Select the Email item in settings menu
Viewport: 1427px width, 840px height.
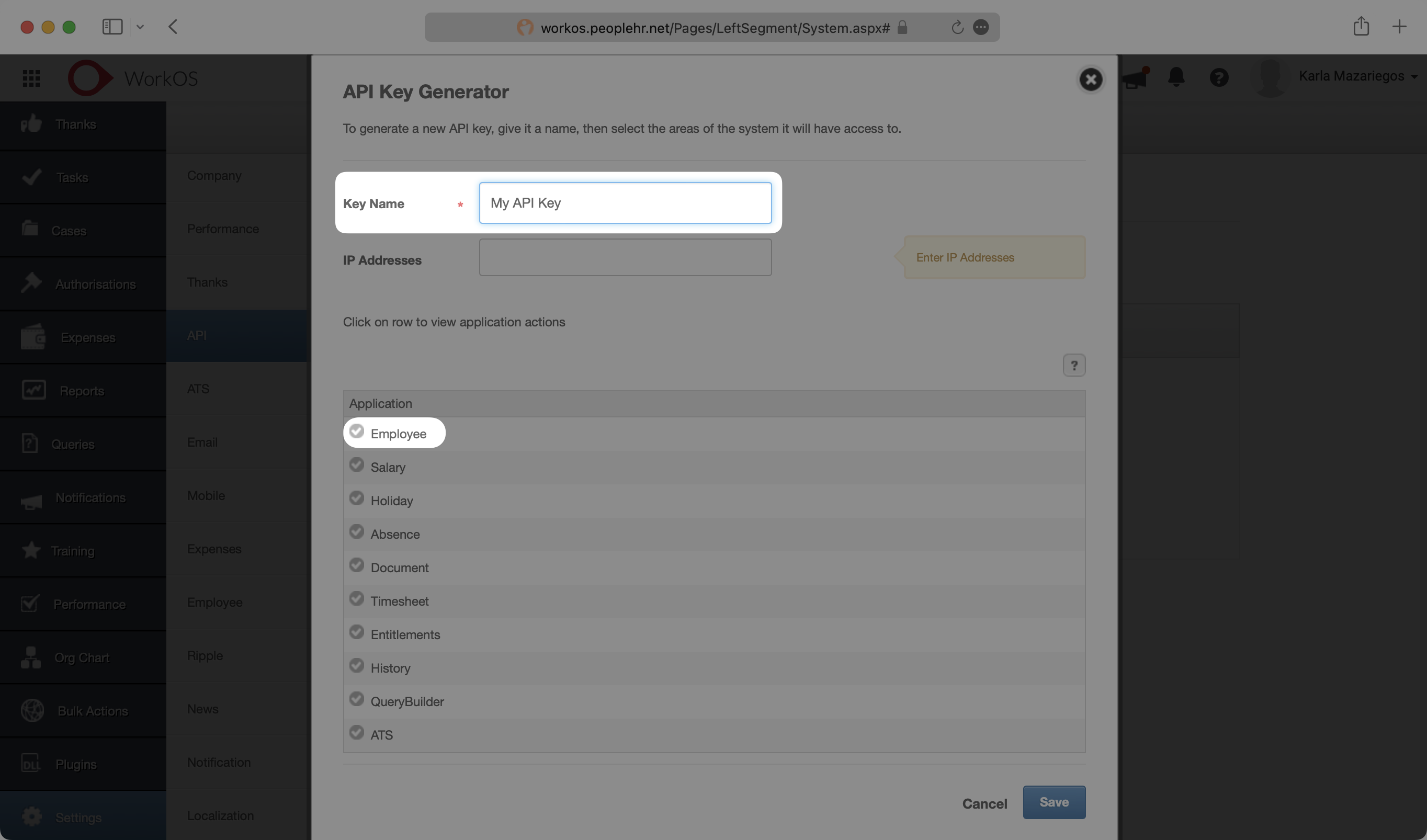(202, 442)
